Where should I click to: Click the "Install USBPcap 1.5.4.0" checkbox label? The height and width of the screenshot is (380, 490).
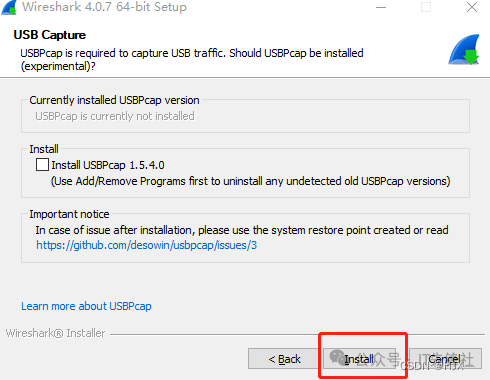tap(108, 165)
